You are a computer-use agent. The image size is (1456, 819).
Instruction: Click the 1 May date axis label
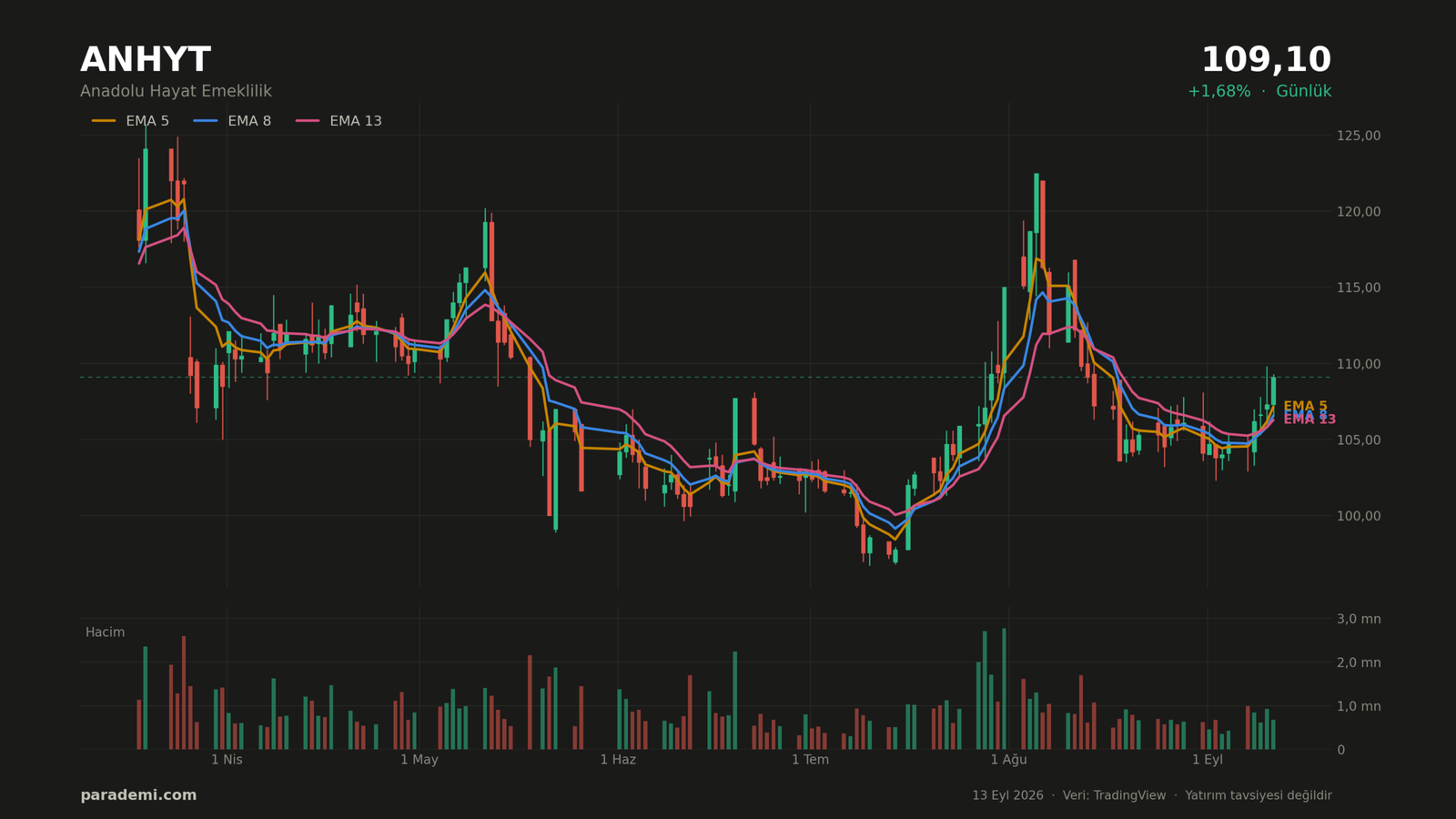pyautogui.click(x=420, y=760)
